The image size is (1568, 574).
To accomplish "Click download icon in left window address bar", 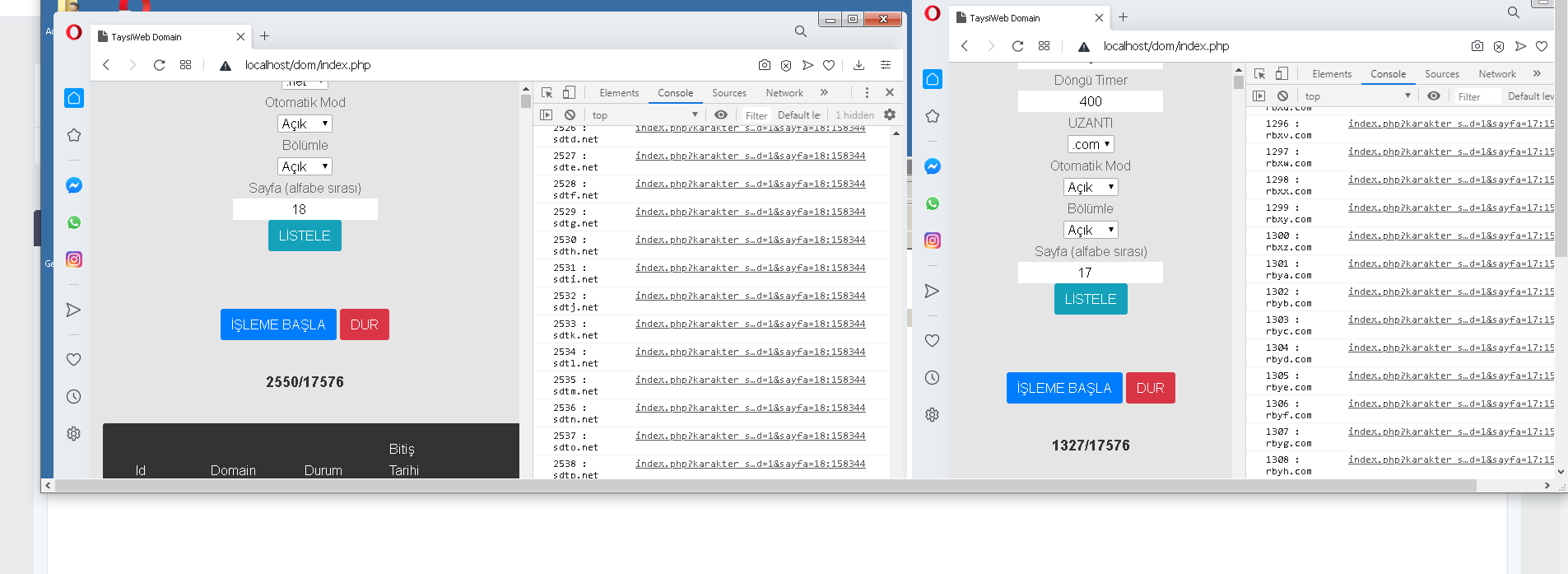I will pyautogui.click(x=858, y=65).
